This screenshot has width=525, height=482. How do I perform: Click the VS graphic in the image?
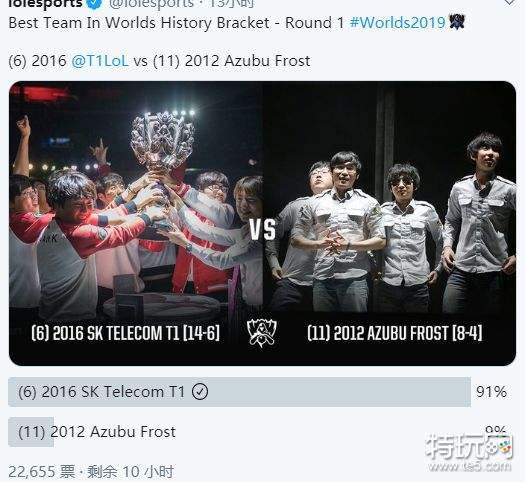263,230
